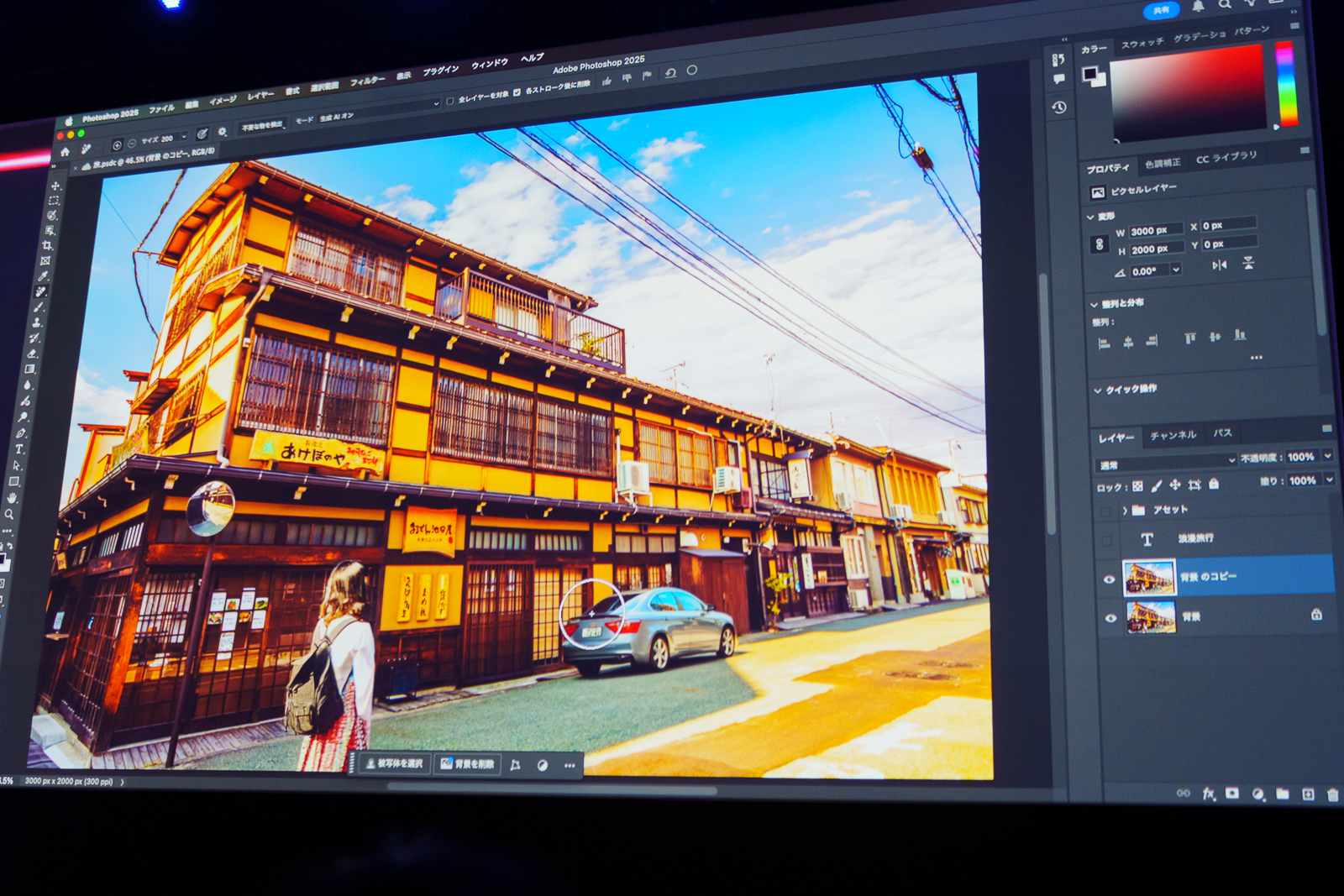Click the Create new layer icon
The image size is (1344, 896).
(1308, 794)
